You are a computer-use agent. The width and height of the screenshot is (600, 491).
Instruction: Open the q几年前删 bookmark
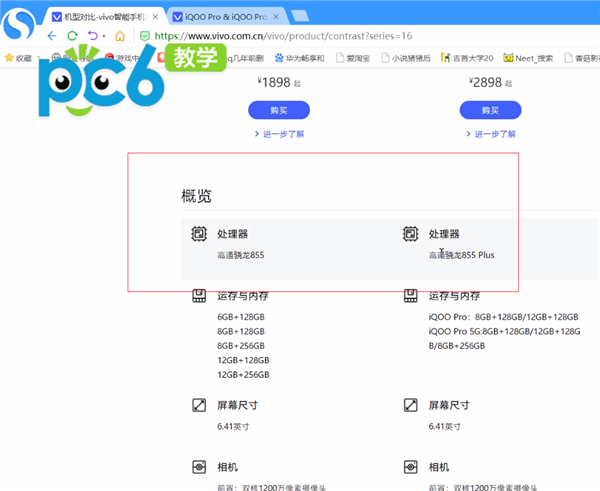(x=245, y=58)
